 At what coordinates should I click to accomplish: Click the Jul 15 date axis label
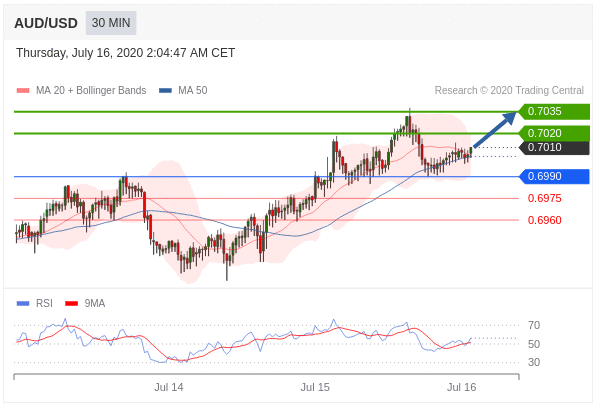315,387
